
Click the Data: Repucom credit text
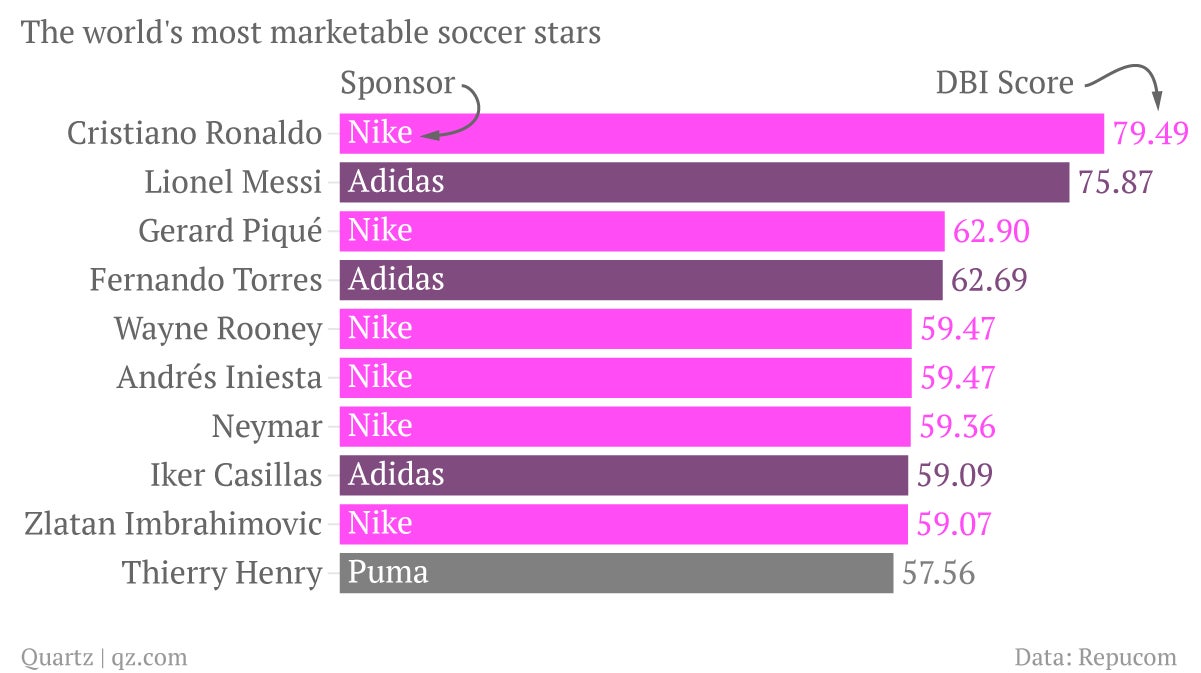(1096, 657)
